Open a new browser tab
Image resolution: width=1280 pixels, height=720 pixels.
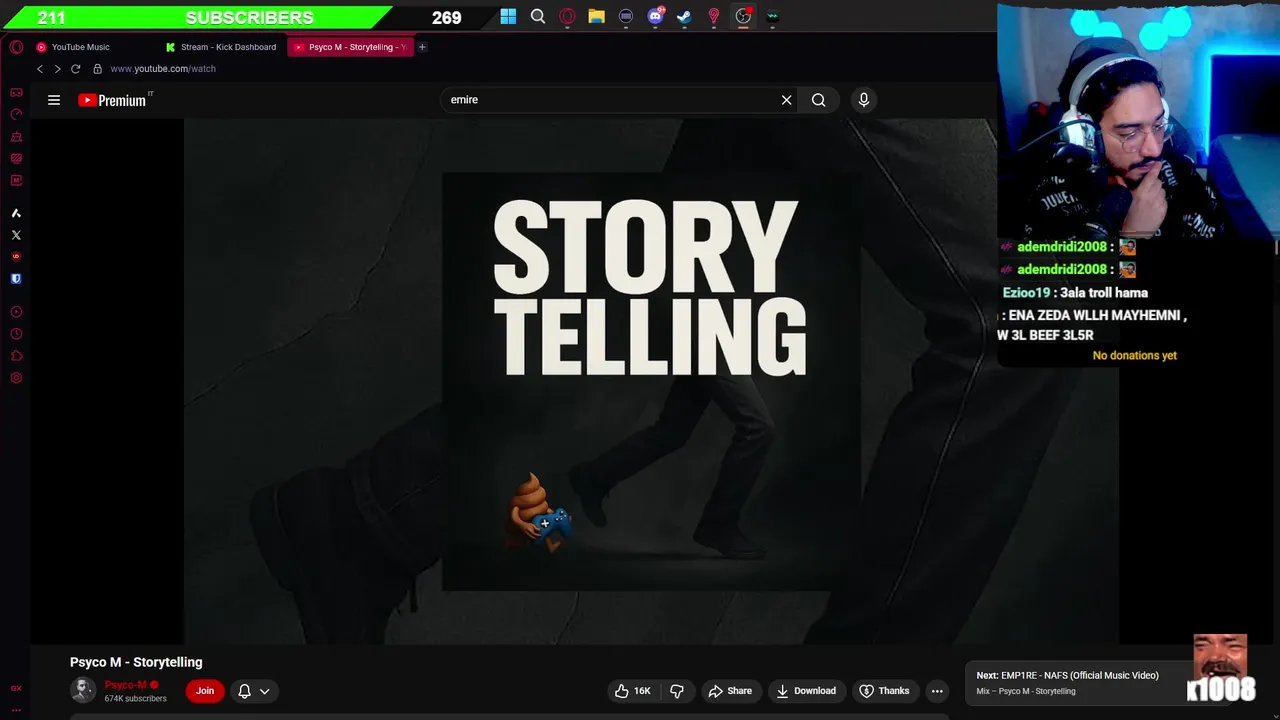coord(422,47)
